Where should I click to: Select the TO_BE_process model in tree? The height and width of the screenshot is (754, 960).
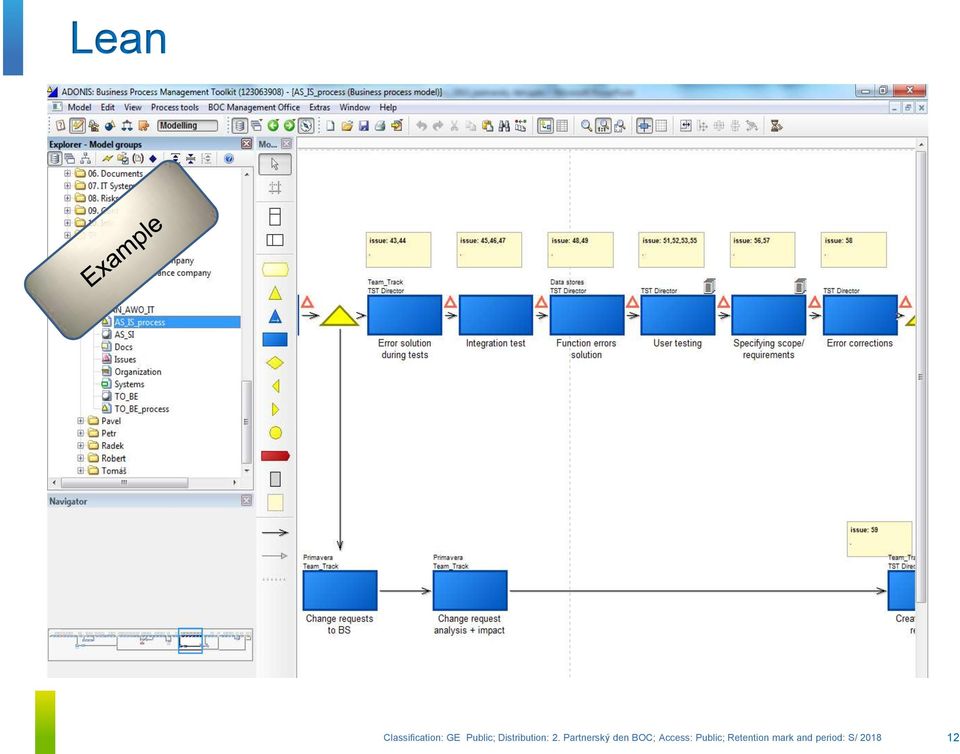[x=141, y=409]
